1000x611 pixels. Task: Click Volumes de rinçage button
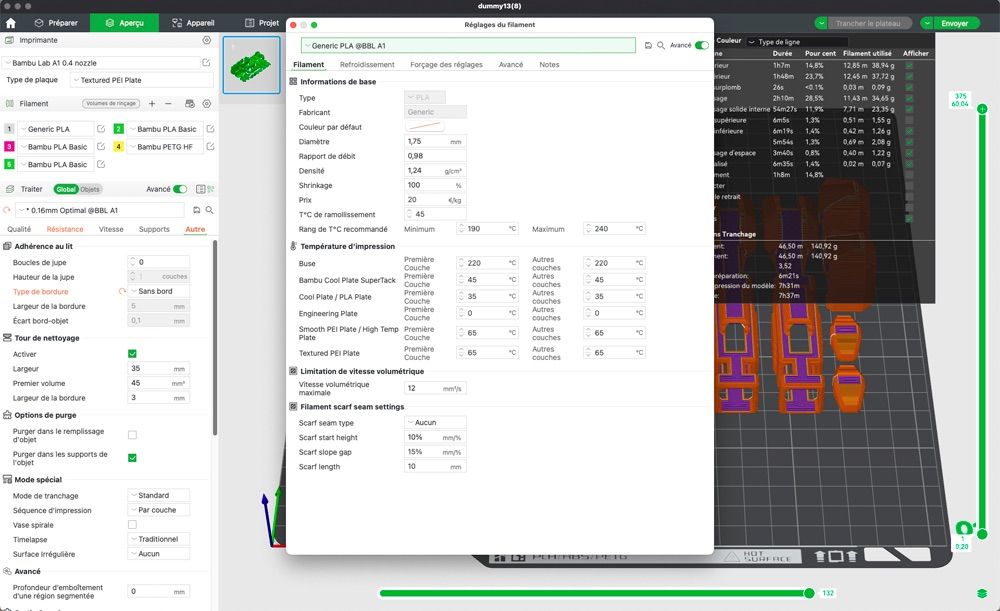[x=111, y=103]
